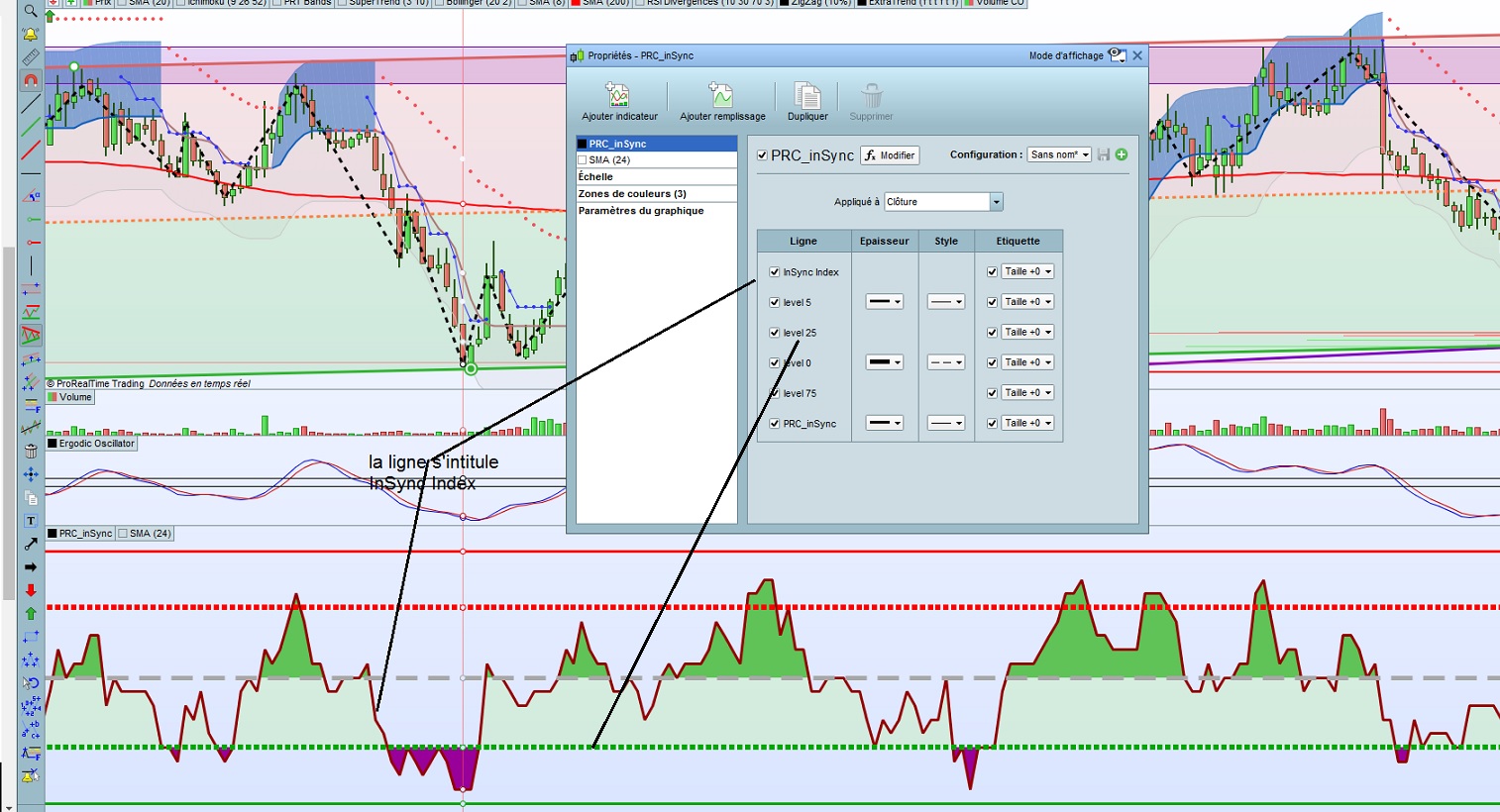This screenshot has height=812, width=1500.
Task: Enable the SMA (24) checkbox in list
Action: click(583, 159)
